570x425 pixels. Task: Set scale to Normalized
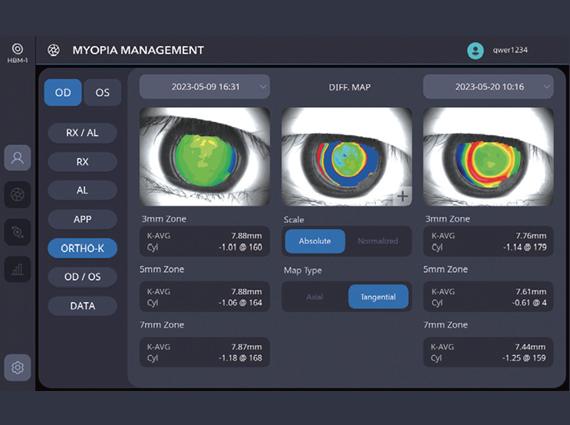(378, 241)
